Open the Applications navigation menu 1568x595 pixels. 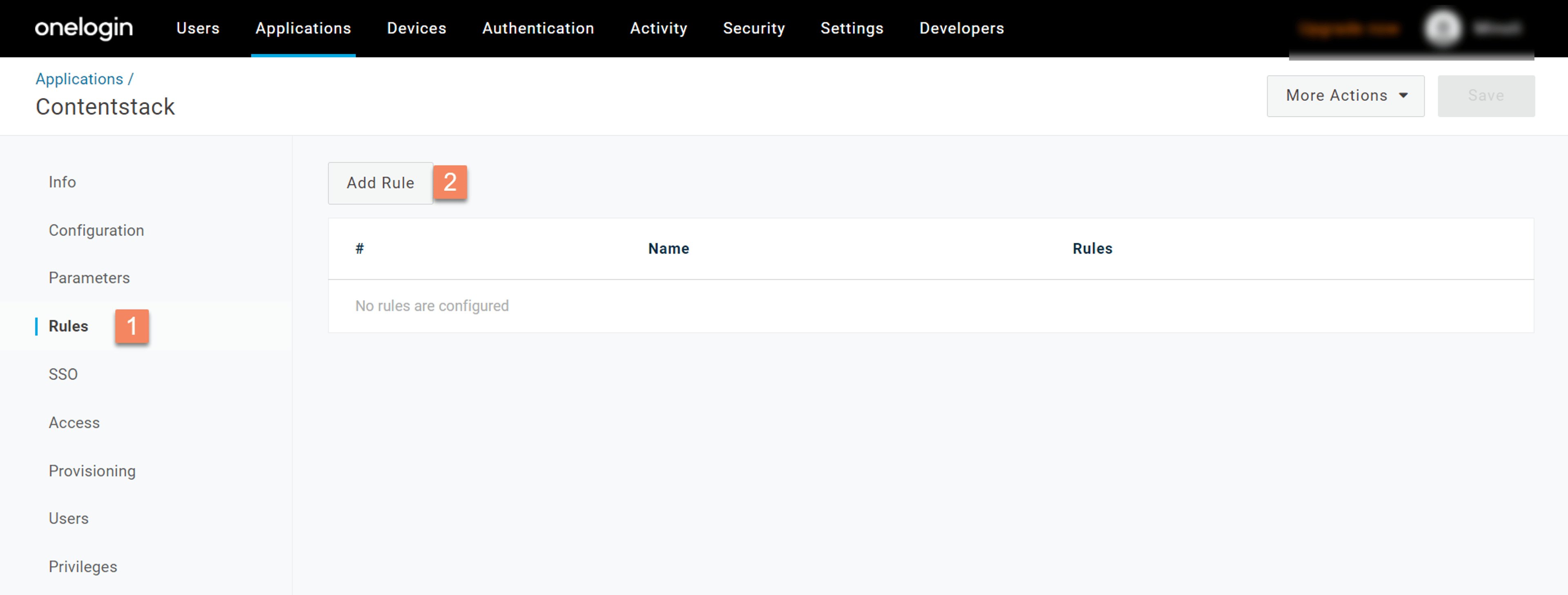coord(303,28)
